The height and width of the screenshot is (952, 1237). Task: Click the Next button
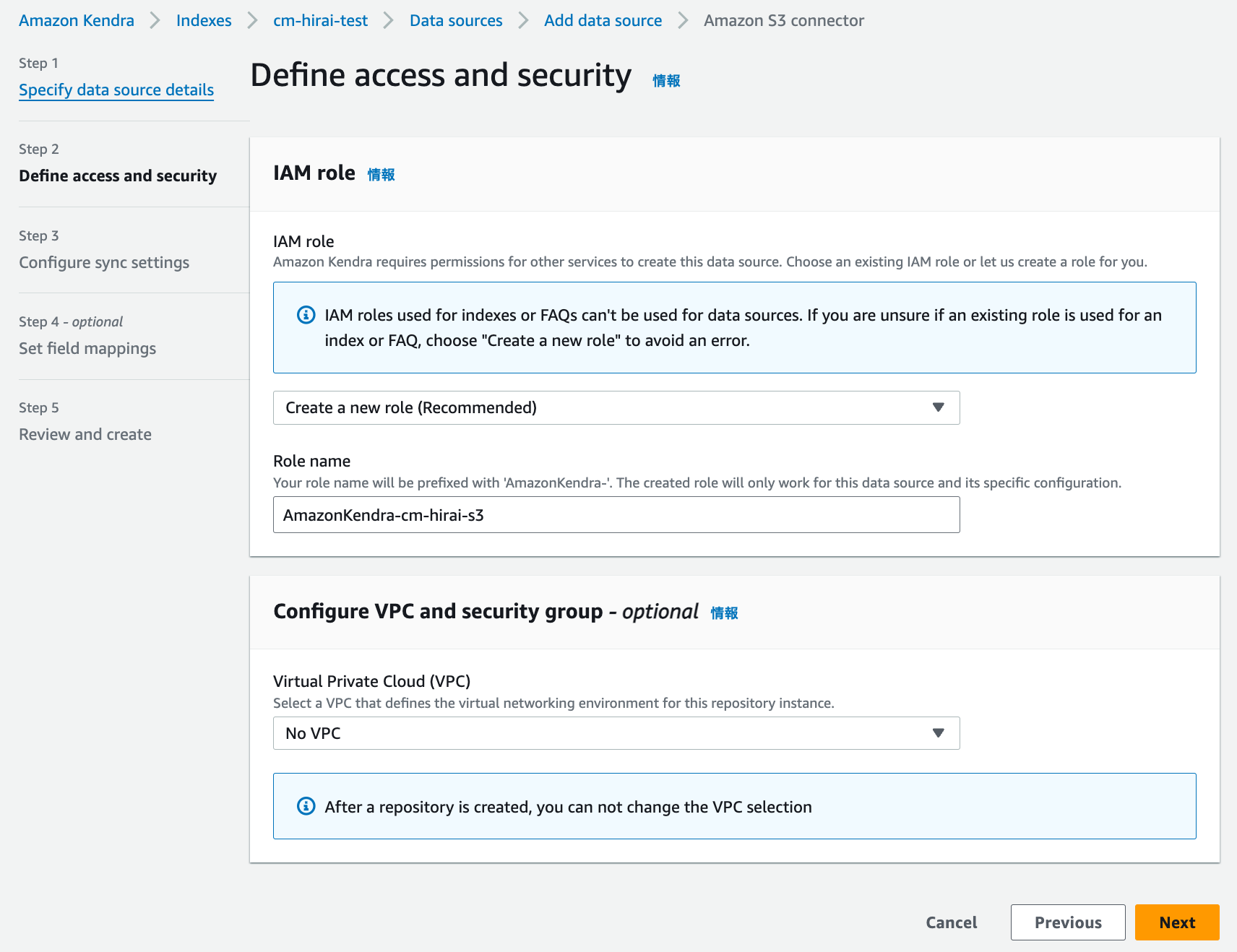click(1177, 922)
